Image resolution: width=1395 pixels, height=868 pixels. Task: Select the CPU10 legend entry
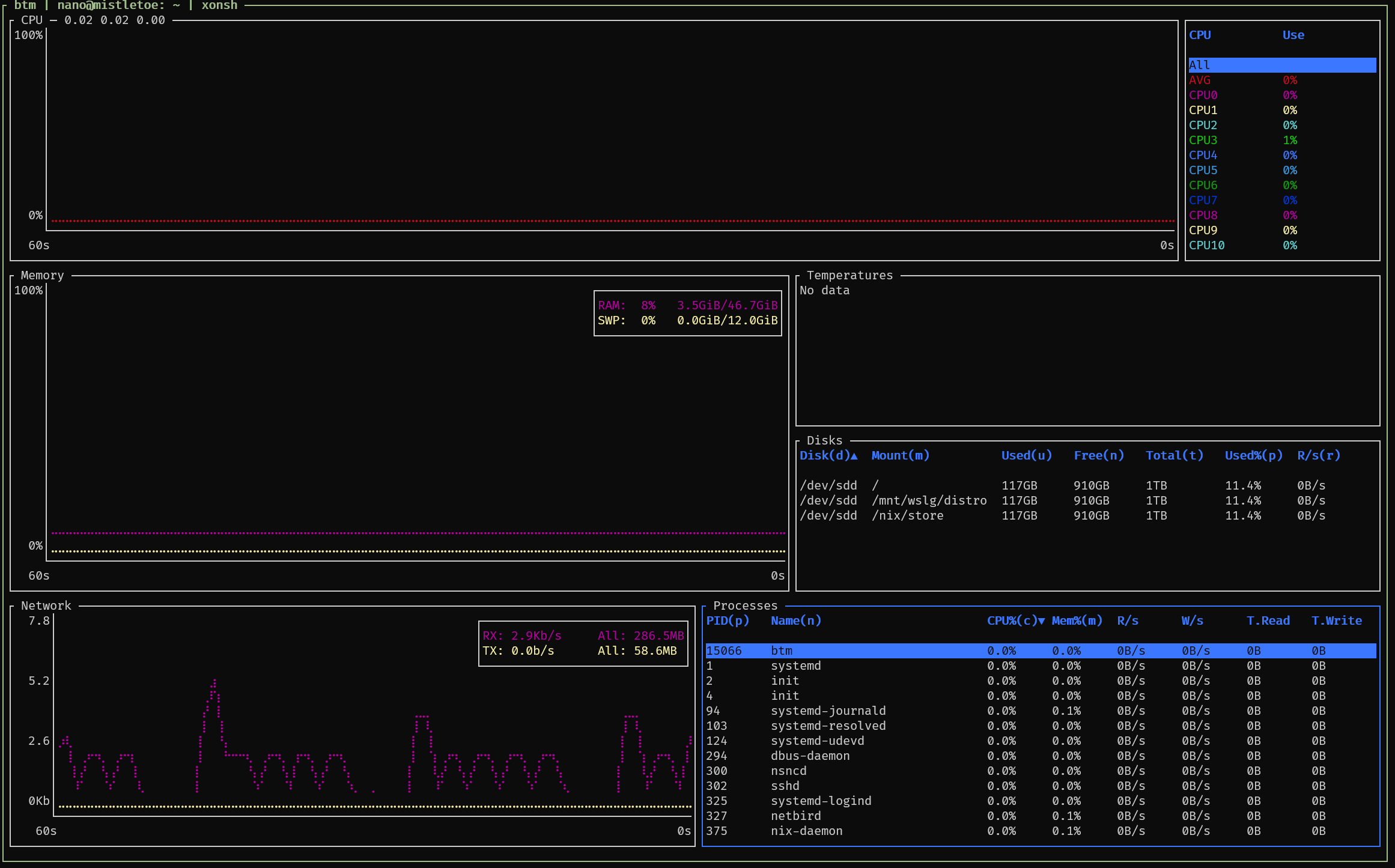pyautogui.click(x=1206, y=245)
